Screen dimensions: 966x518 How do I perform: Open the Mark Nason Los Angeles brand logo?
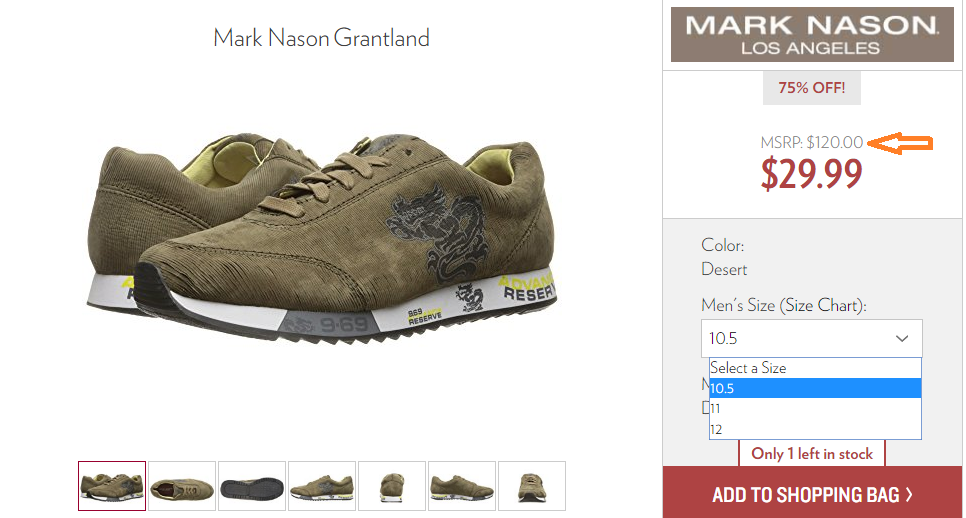(x=812, y=34)
